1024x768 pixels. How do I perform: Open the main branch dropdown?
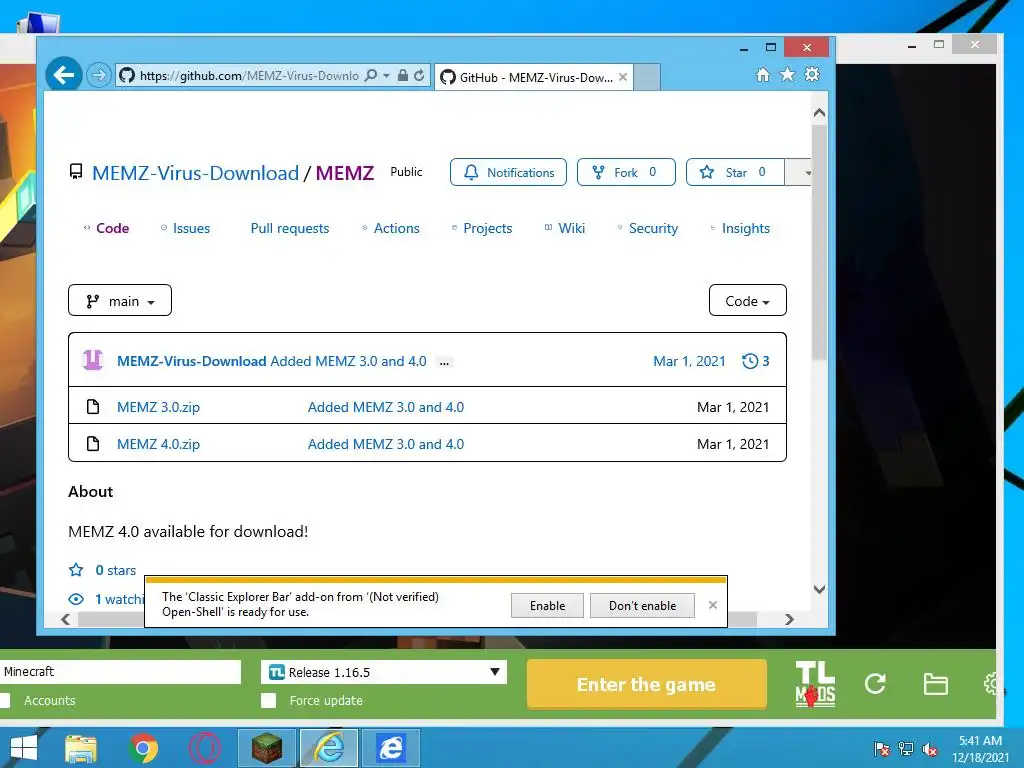tap(120, 300)
